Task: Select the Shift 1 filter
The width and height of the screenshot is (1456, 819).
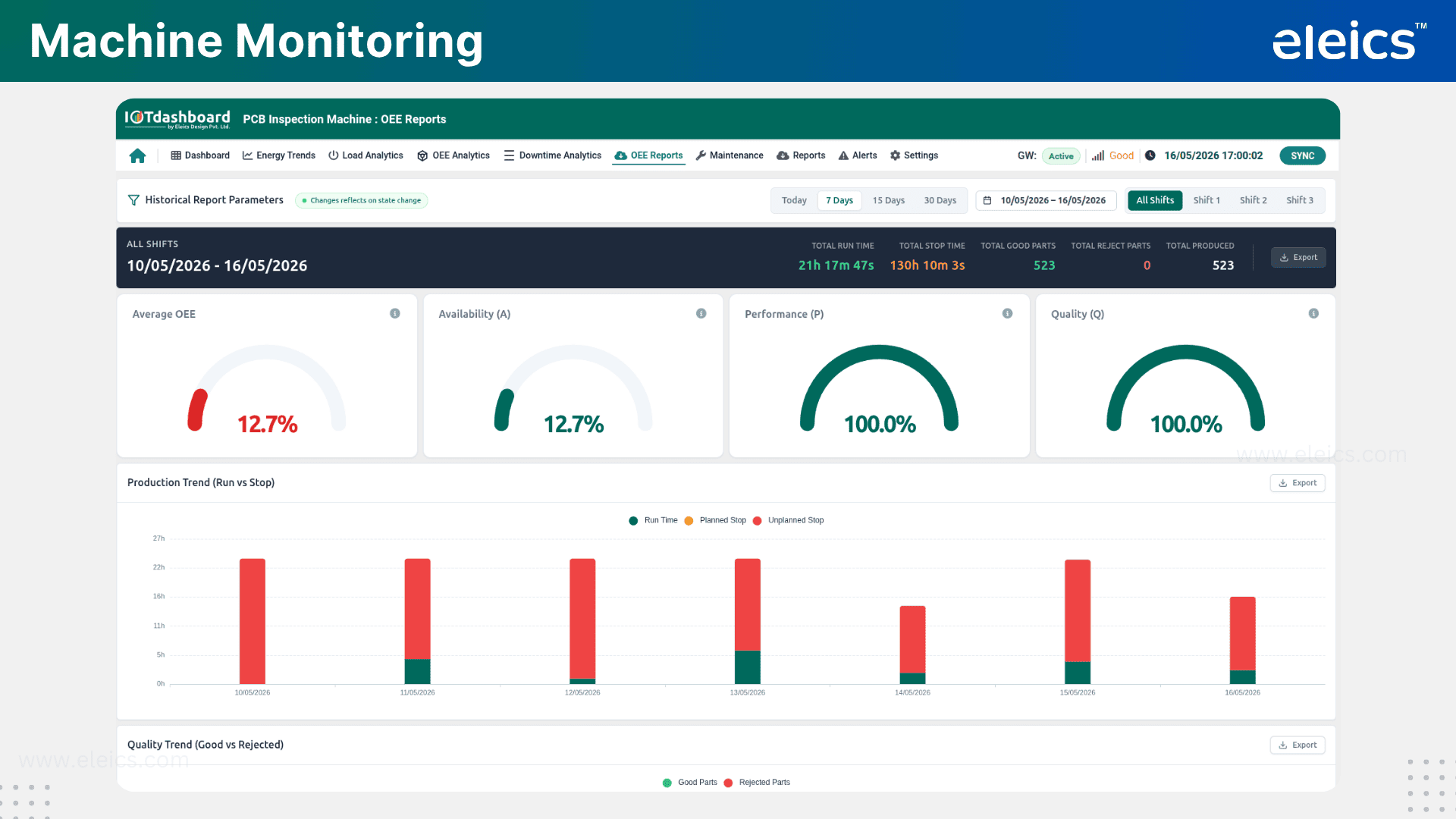Action: coord(1207,200)
